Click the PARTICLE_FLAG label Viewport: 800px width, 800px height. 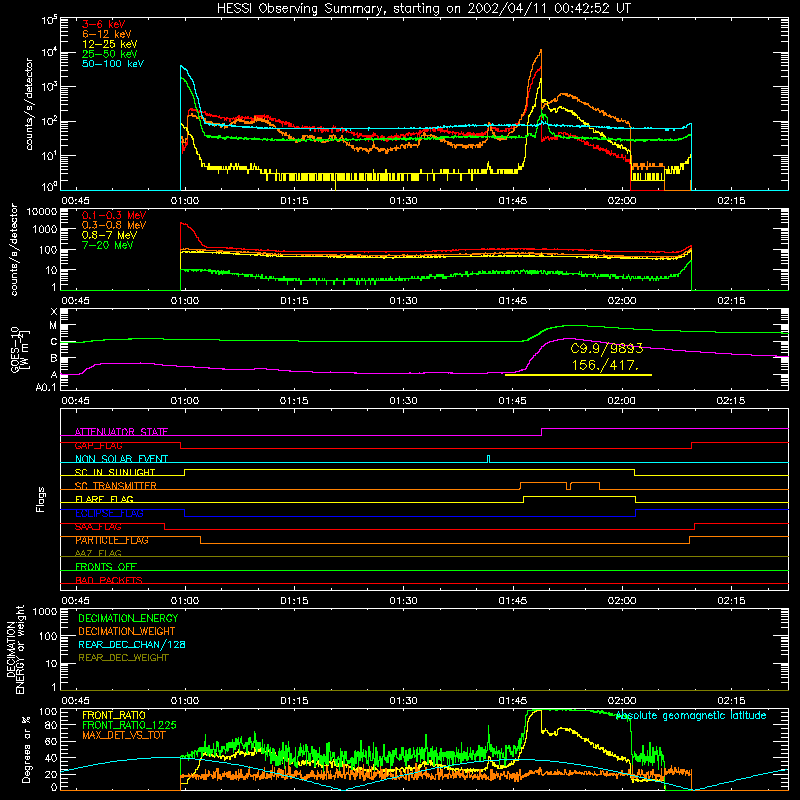[x=112, y=540]
